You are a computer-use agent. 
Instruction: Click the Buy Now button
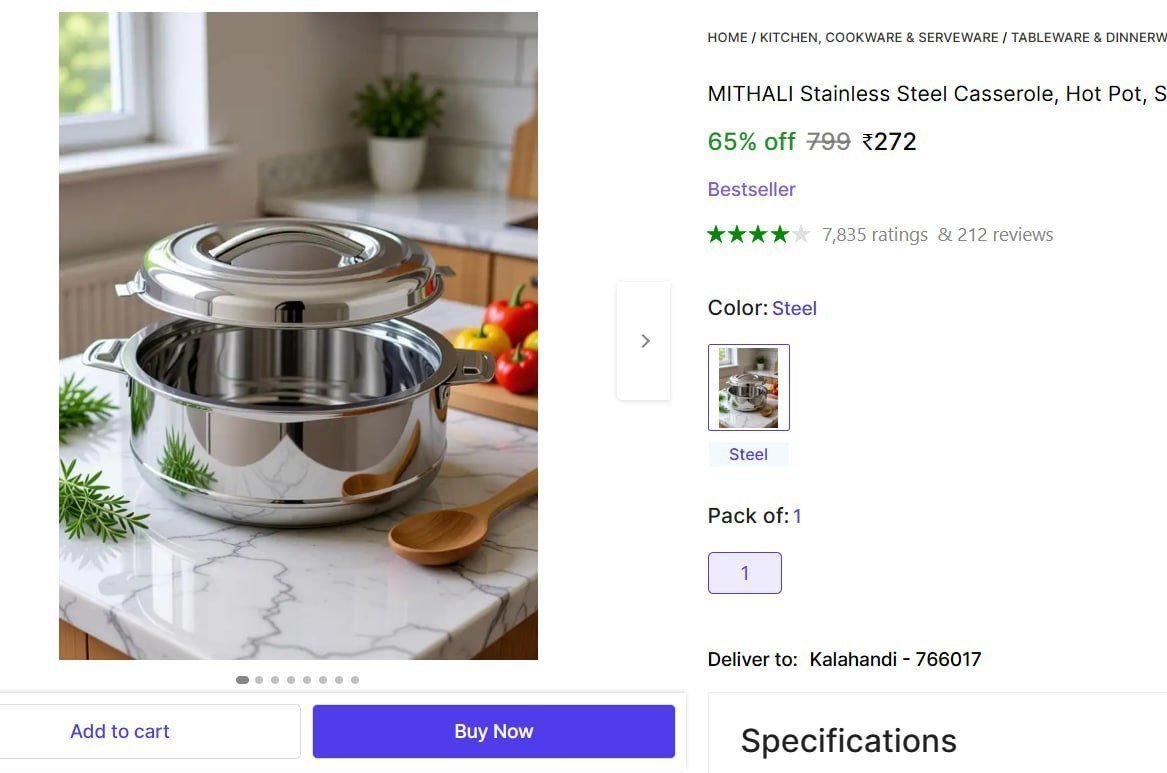493,731
